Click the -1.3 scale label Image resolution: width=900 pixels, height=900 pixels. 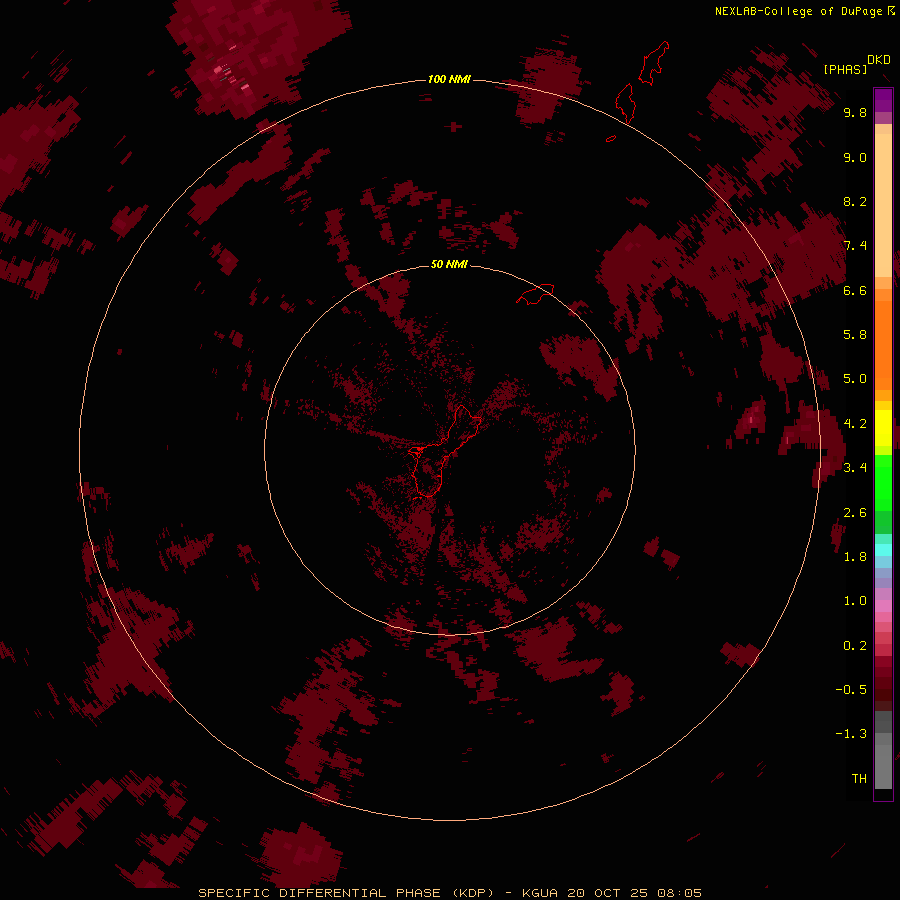851,734
